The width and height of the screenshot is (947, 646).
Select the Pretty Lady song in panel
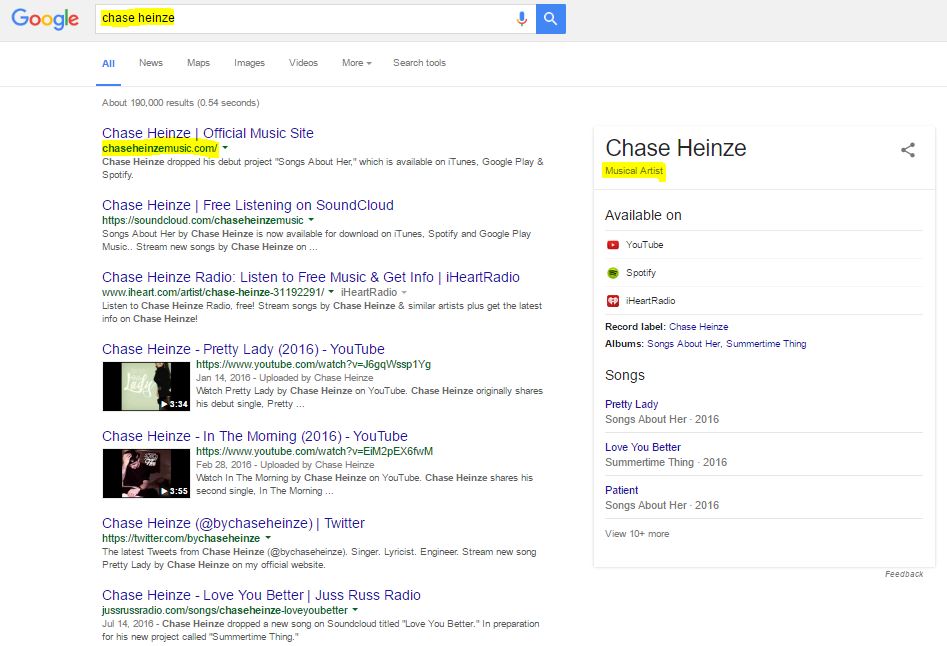click(632, 404)
